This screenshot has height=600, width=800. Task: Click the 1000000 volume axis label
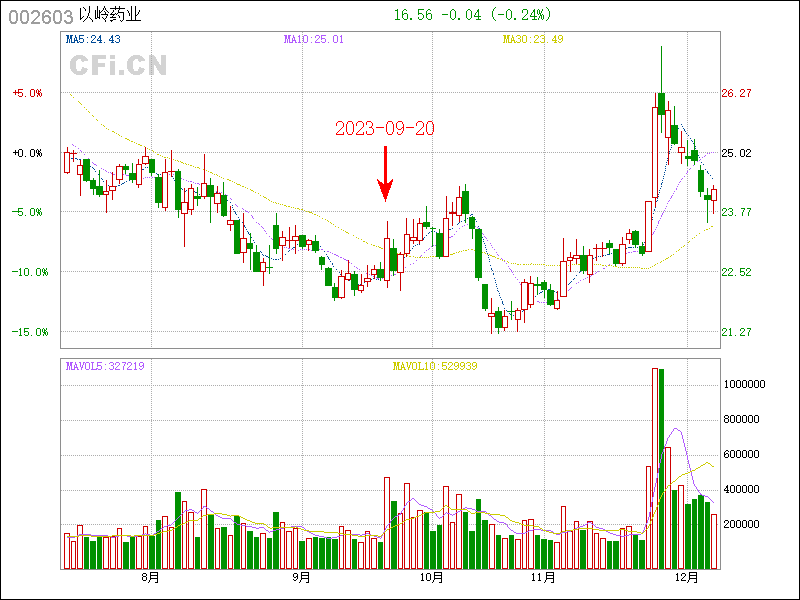(x=744, y=384)
